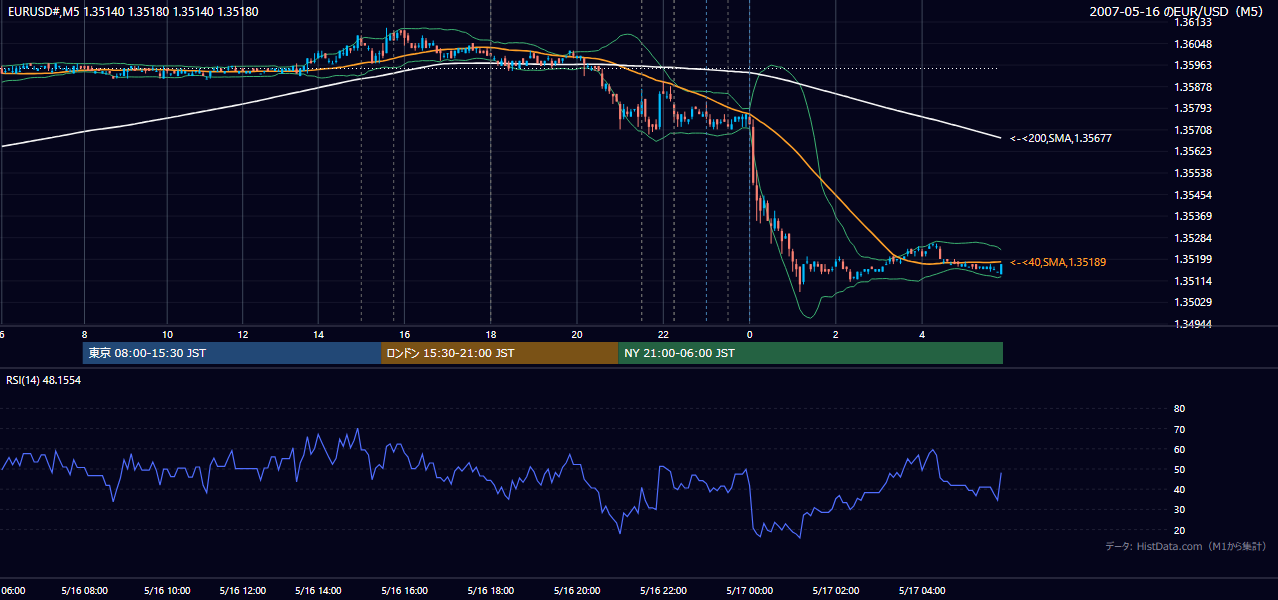Click the Tokyo 08:00-15:30 JST session bar

click(232, 353)
